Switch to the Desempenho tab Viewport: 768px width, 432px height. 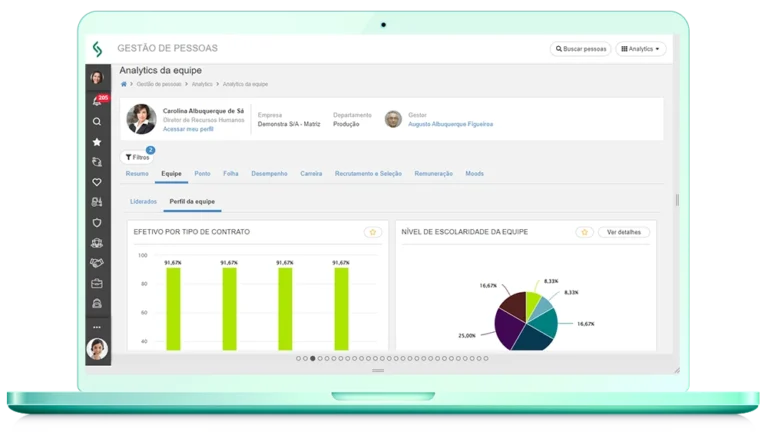pos(269,174)
